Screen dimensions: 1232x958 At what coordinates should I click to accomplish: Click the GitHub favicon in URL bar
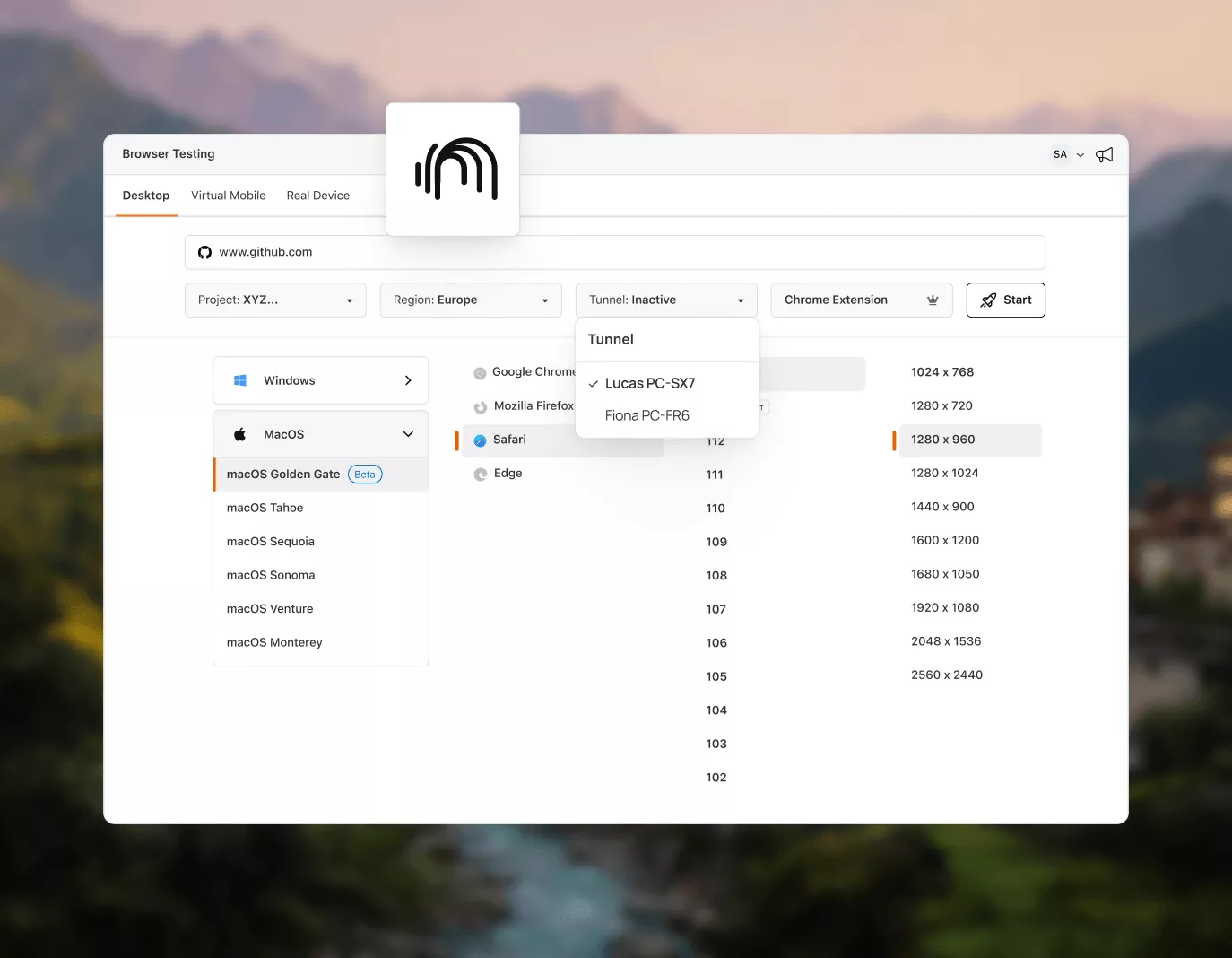[x=204, y=253]
